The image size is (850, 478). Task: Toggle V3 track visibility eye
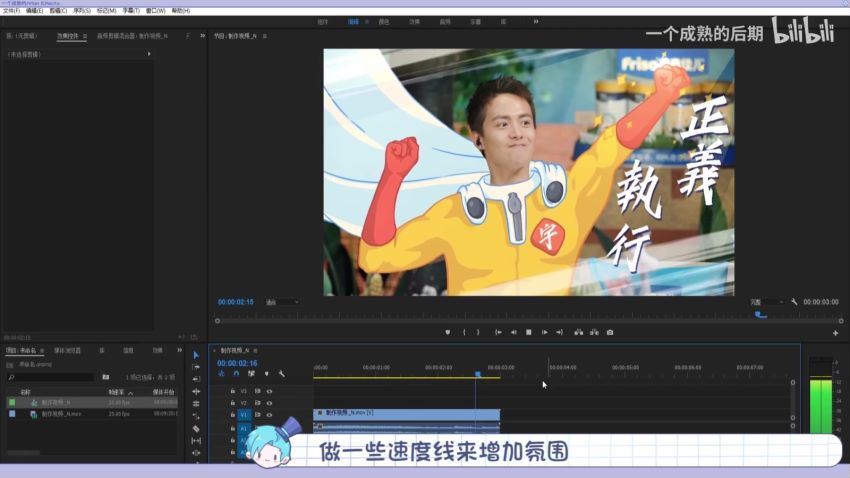pyautogui.click(x=269, y=391)
